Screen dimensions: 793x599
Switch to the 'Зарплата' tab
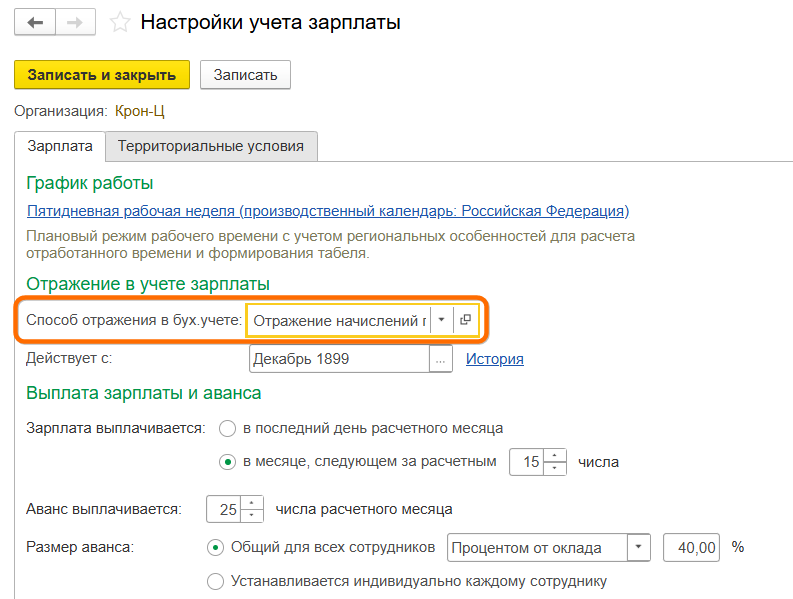[60, 146]
